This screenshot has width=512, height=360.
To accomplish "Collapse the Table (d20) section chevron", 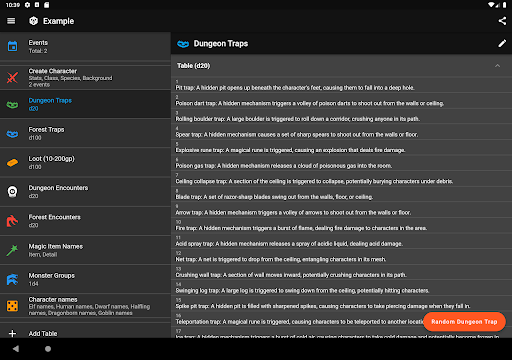I will (x=497, y=66).
